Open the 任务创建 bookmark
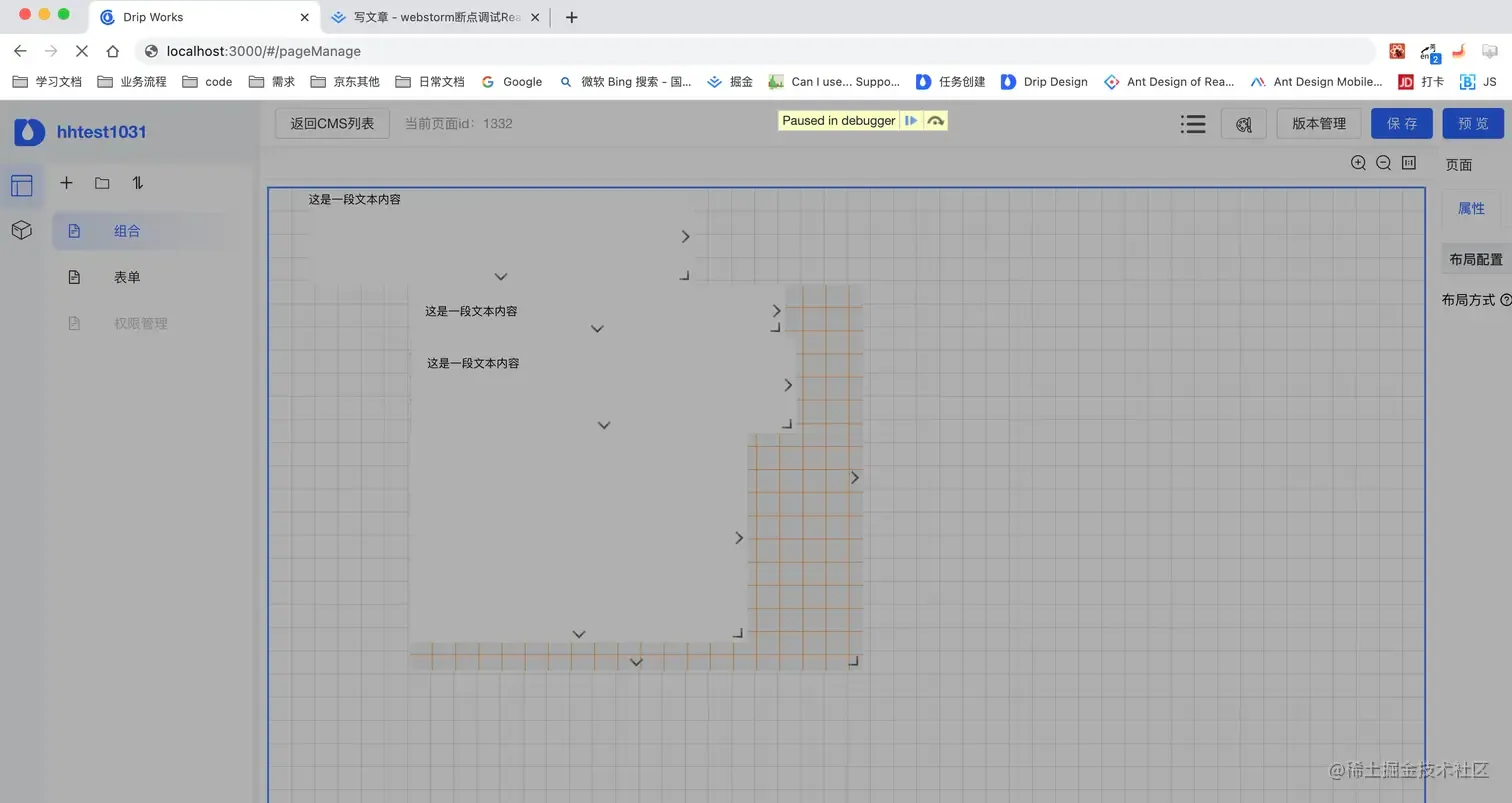Screen dimensions: 1512x803 click(x=950, y=82)
